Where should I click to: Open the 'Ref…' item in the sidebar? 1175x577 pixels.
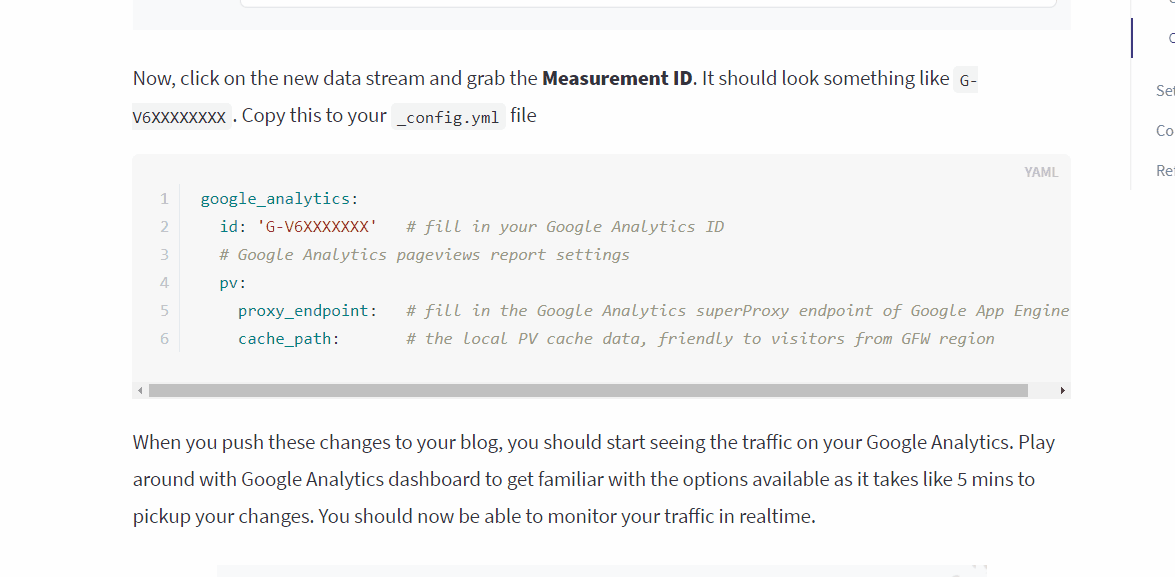pos(1165,171)
